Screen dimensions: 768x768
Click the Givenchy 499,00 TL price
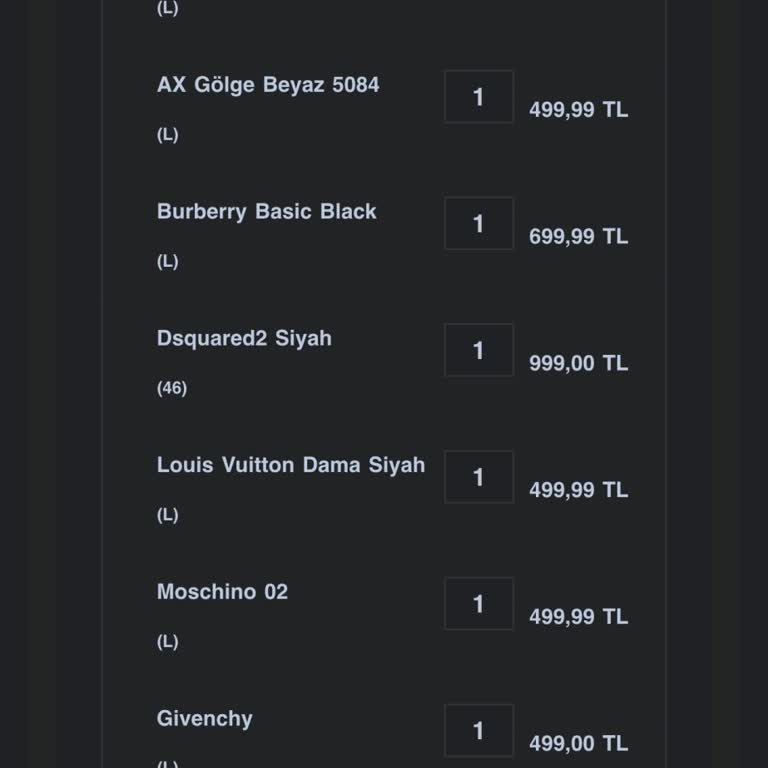pyautogui.click(x=578, y=744)
